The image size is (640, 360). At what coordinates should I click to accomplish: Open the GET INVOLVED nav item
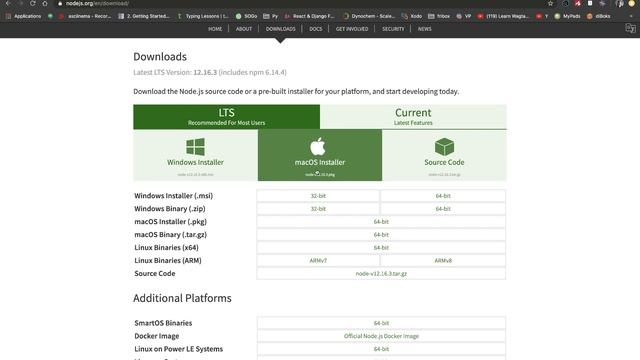pyautogui.click(x=352, y=29)
